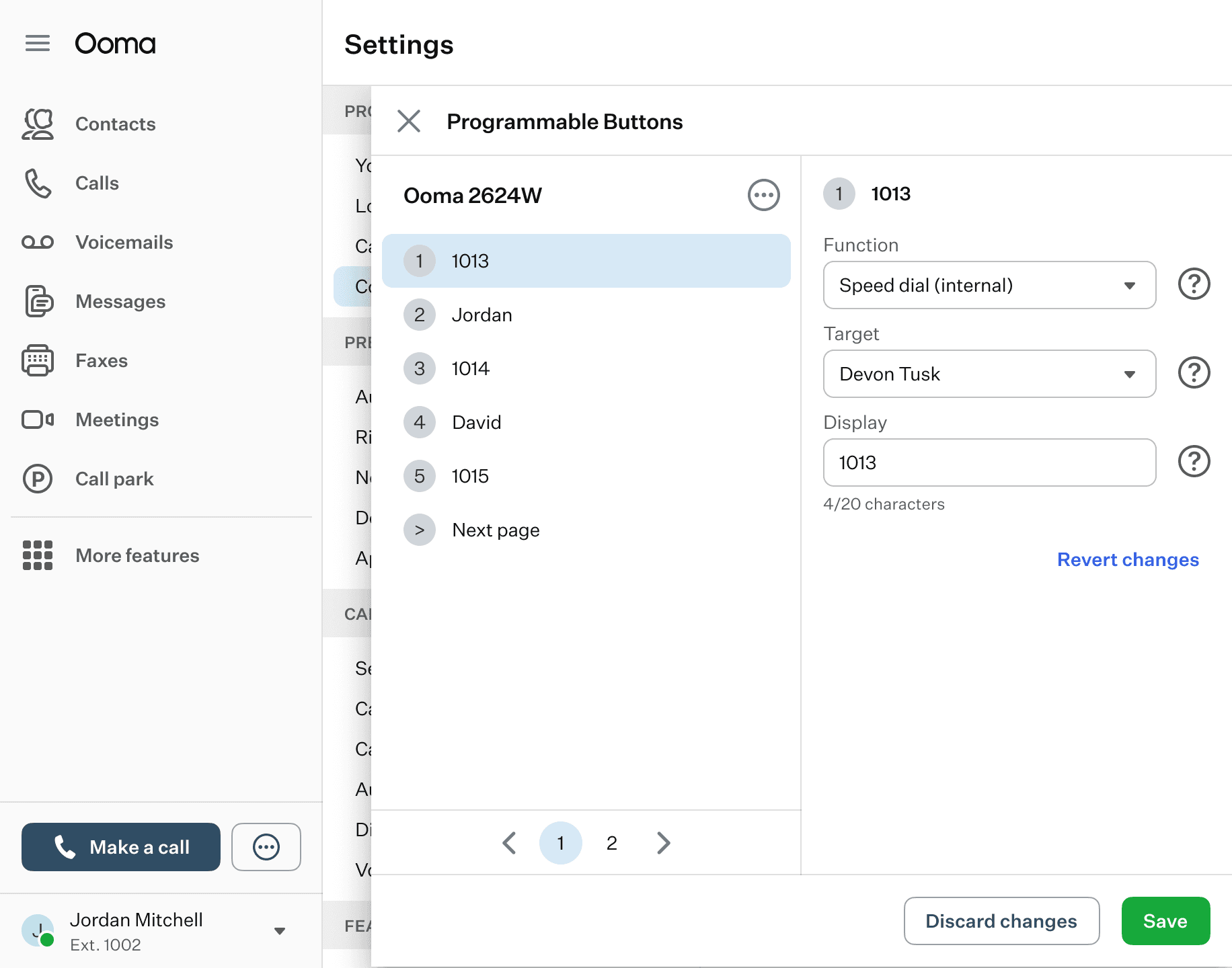Expand the Function dropdown

pos(989,285)
